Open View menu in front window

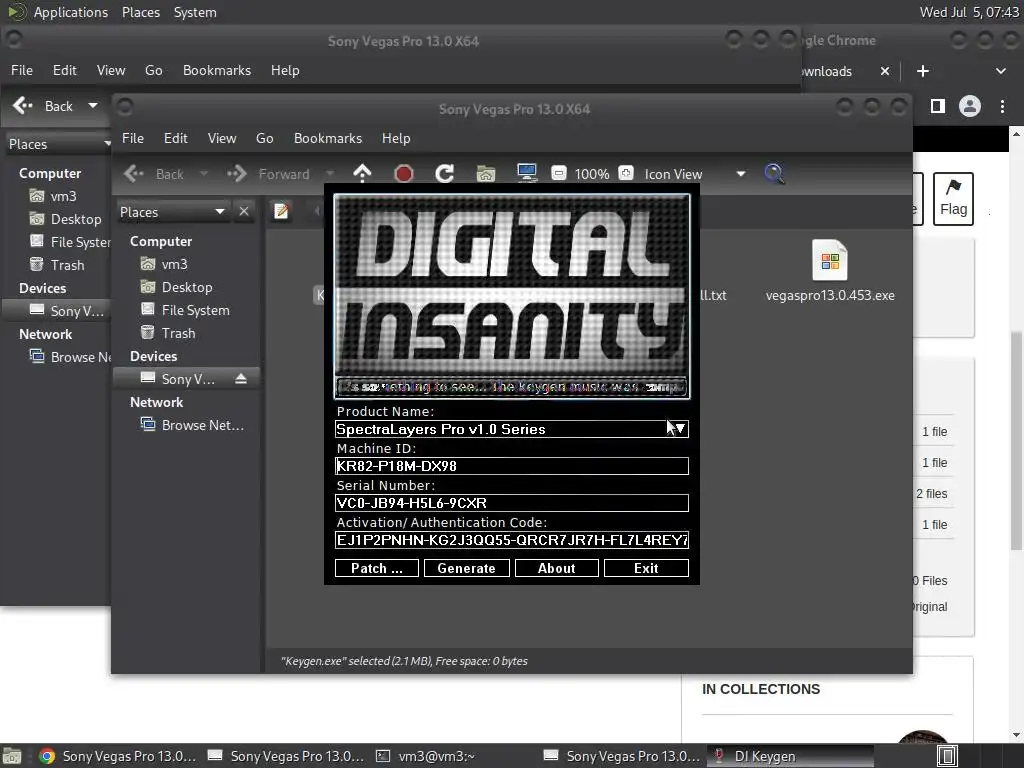[222, 138]
